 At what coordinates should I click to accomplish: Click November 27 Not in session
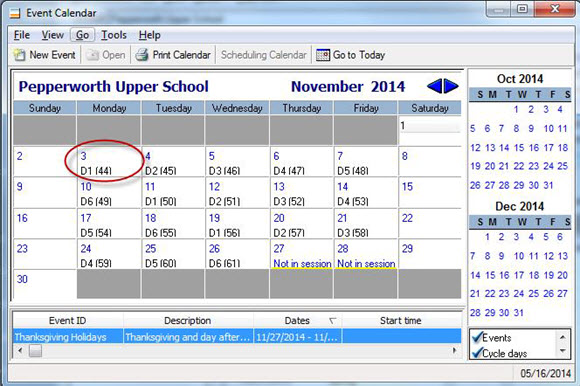tap(302, 264)
